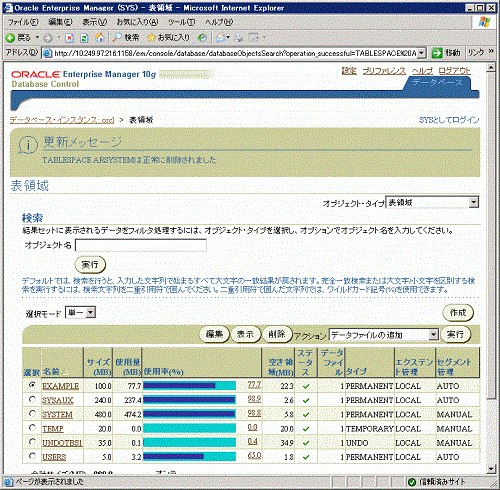Open the selection mode (単一) dropdown
The height and width of the screenshot is (490, 500).
(x=81, y=313)
